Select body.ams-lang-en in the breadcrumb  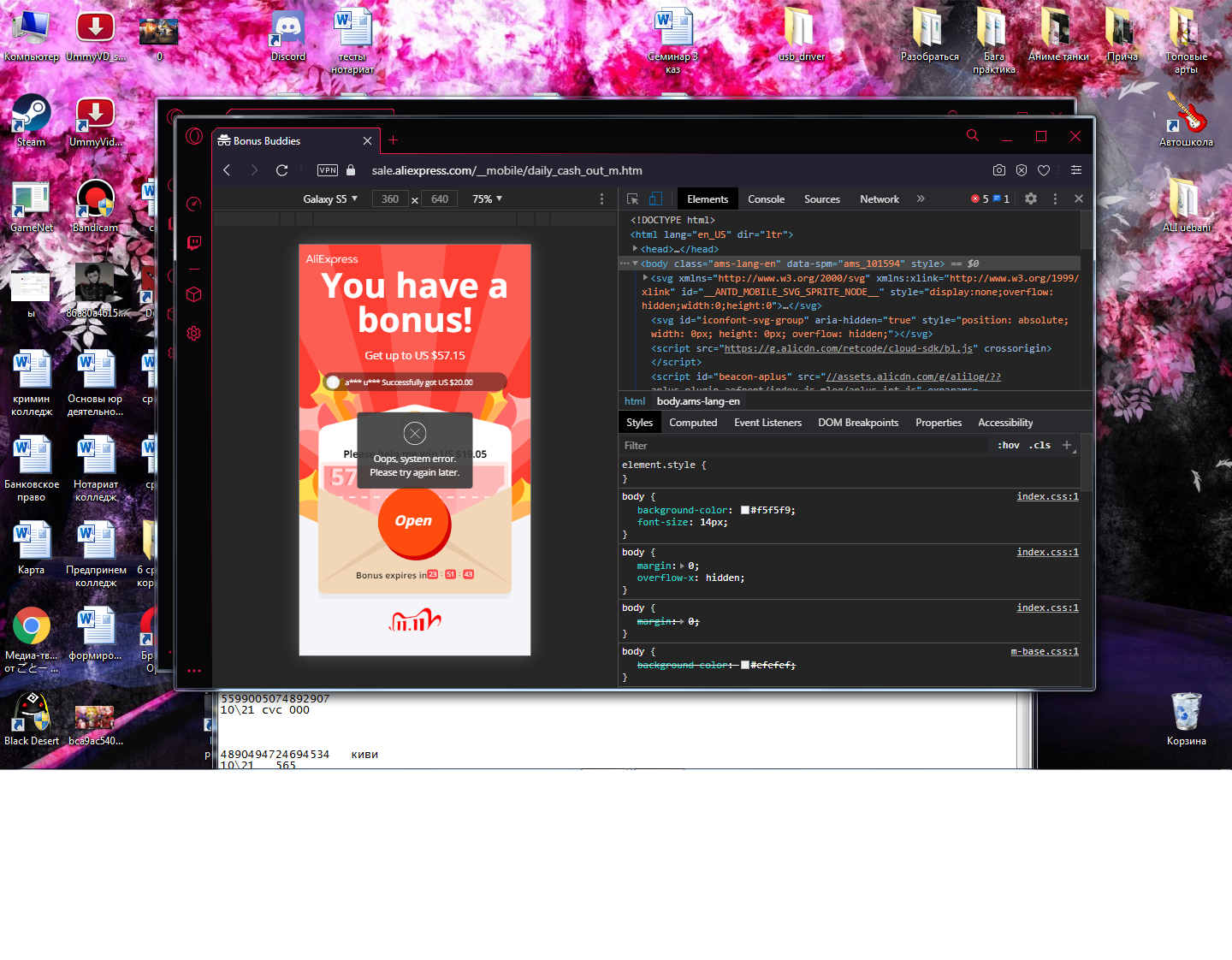698,401
